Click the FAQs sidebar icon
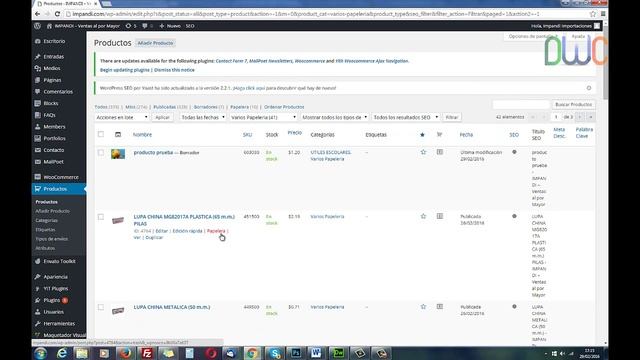This screenshot has width=640, height=360. 38,115
